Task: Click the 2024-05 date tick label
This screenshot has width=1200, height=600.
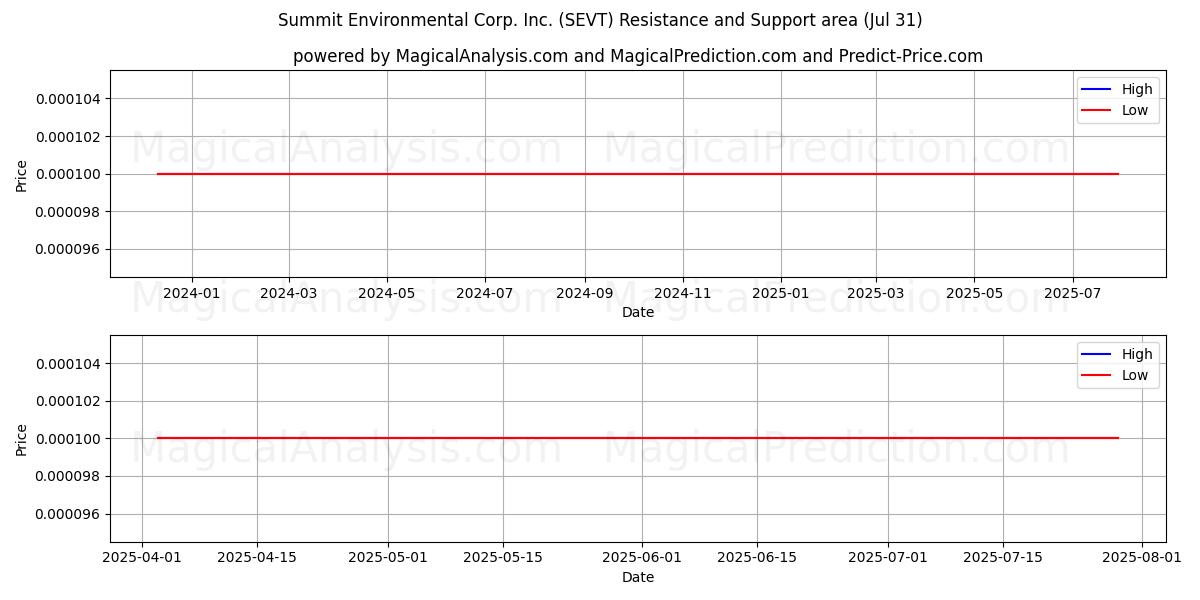Action: pos(387,294)
